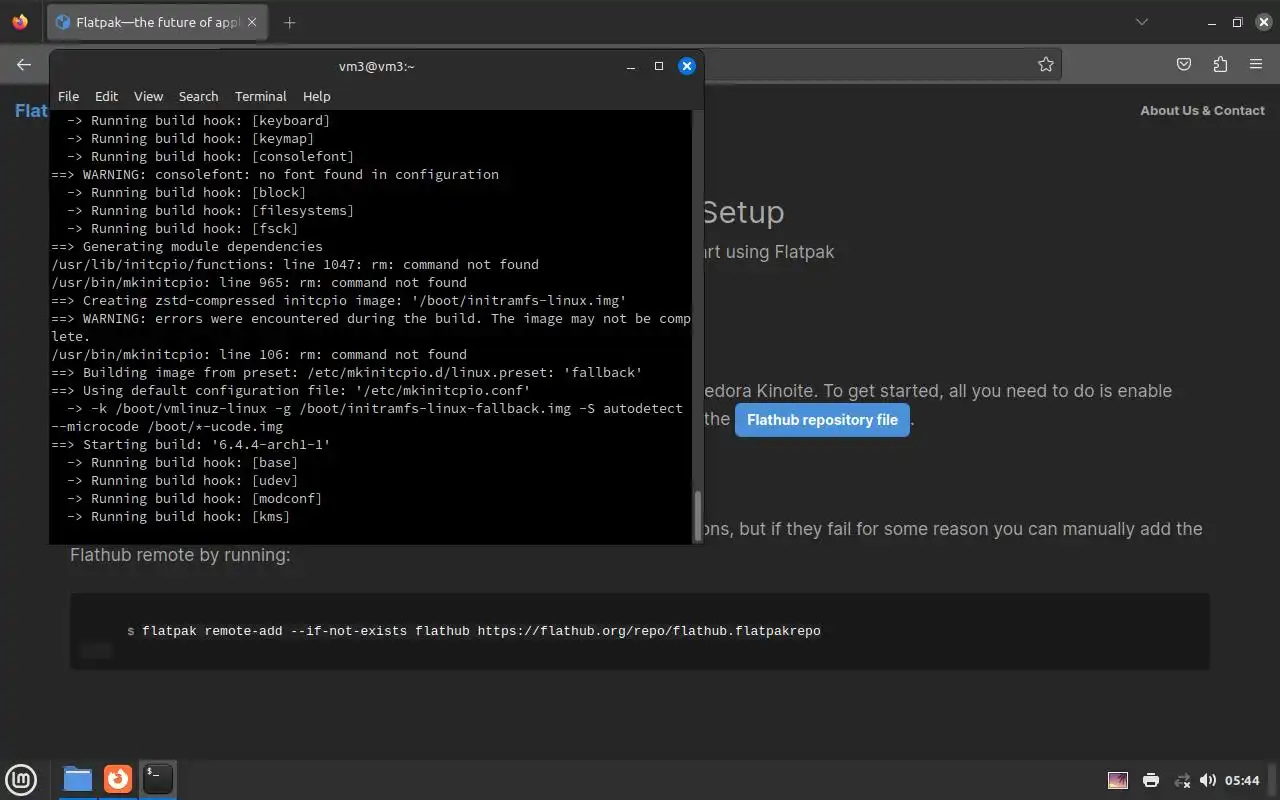This screenshot has width=1280, height=800.
Task: Open a new Firefox tab
Action: [290, 22]
